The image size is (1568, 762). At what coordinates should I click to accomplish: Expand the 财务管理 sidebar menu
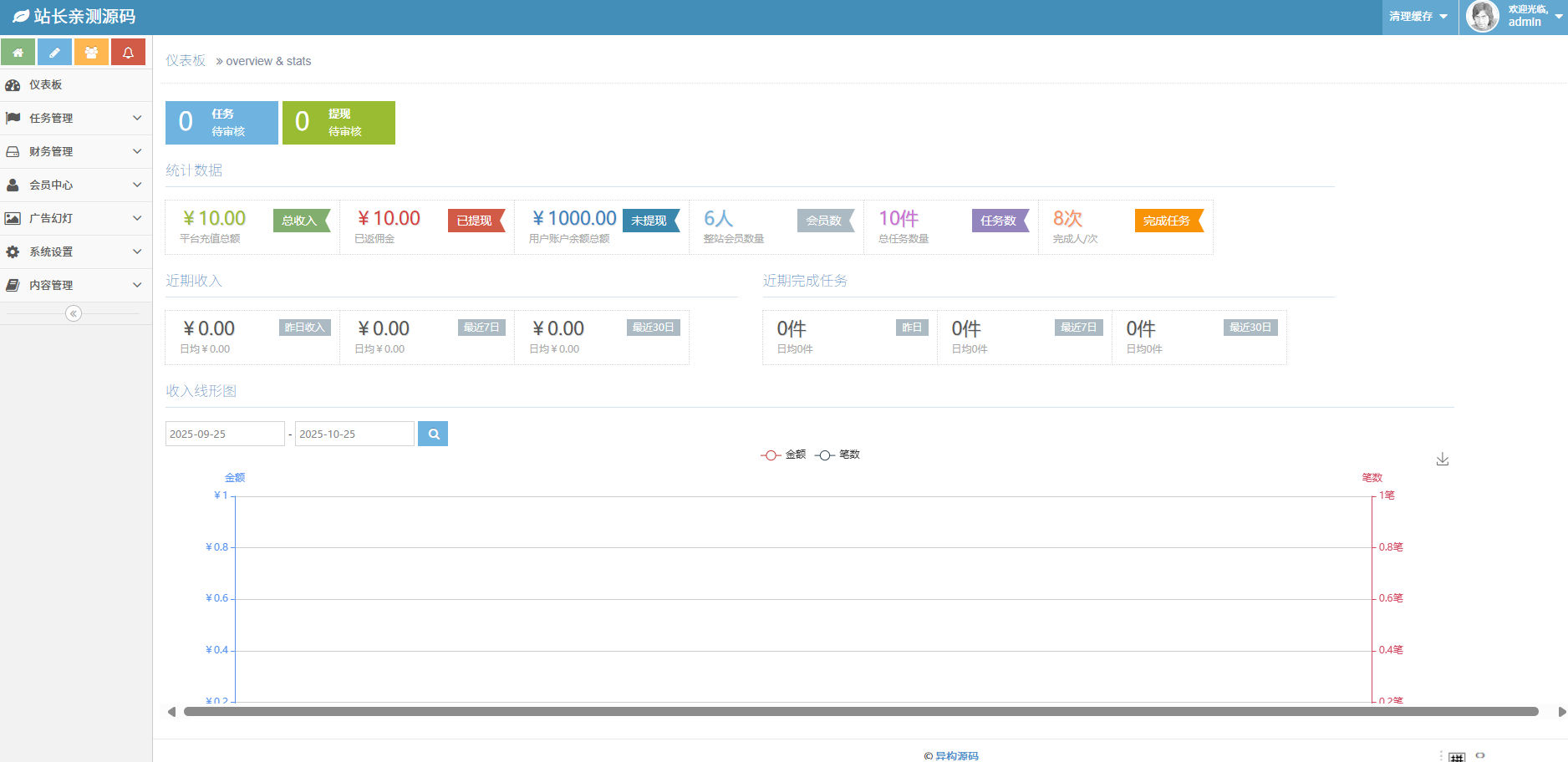75,151
